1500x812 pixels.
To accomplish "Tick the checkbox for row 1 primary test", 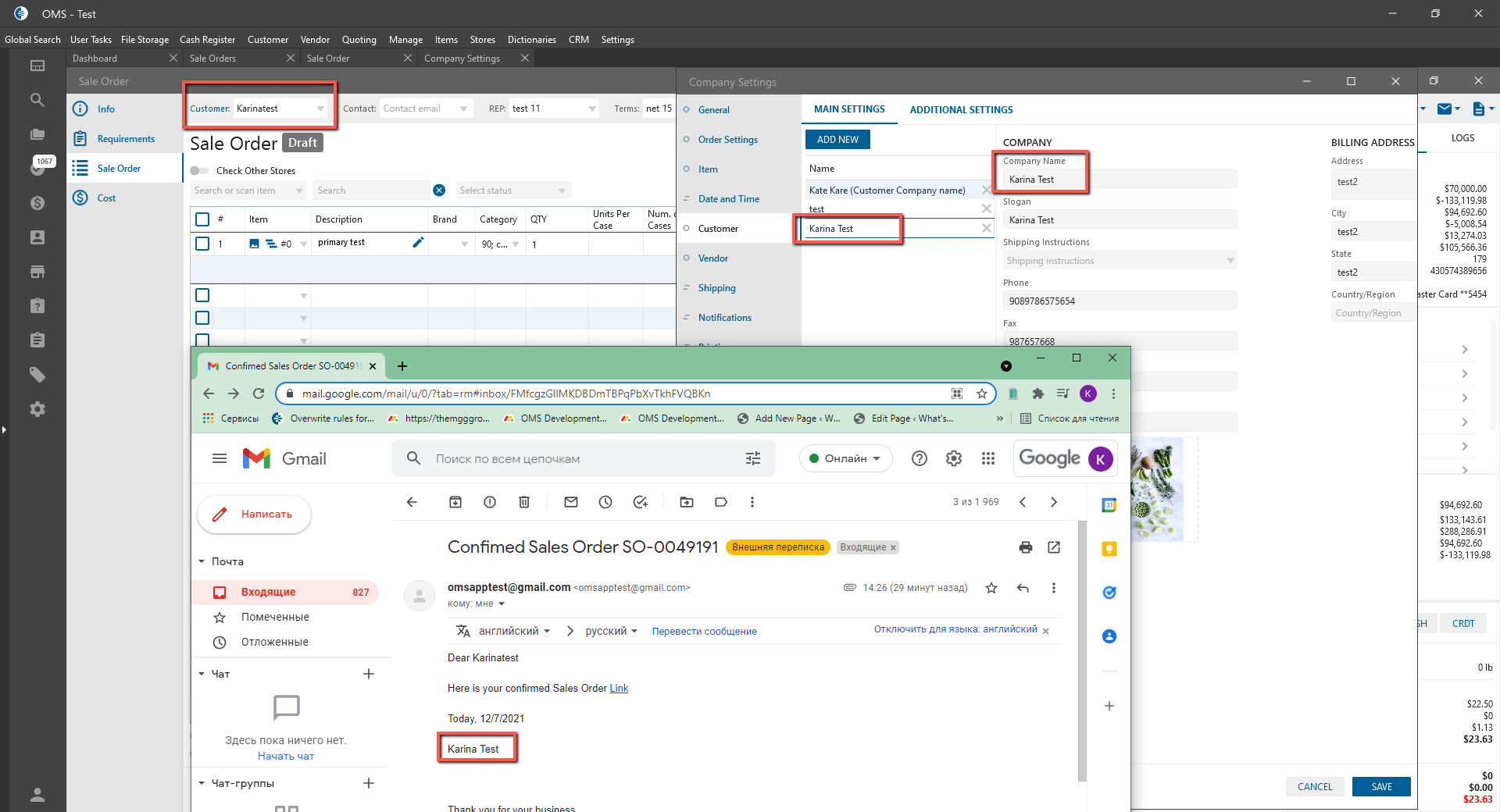I will [202, 244].
